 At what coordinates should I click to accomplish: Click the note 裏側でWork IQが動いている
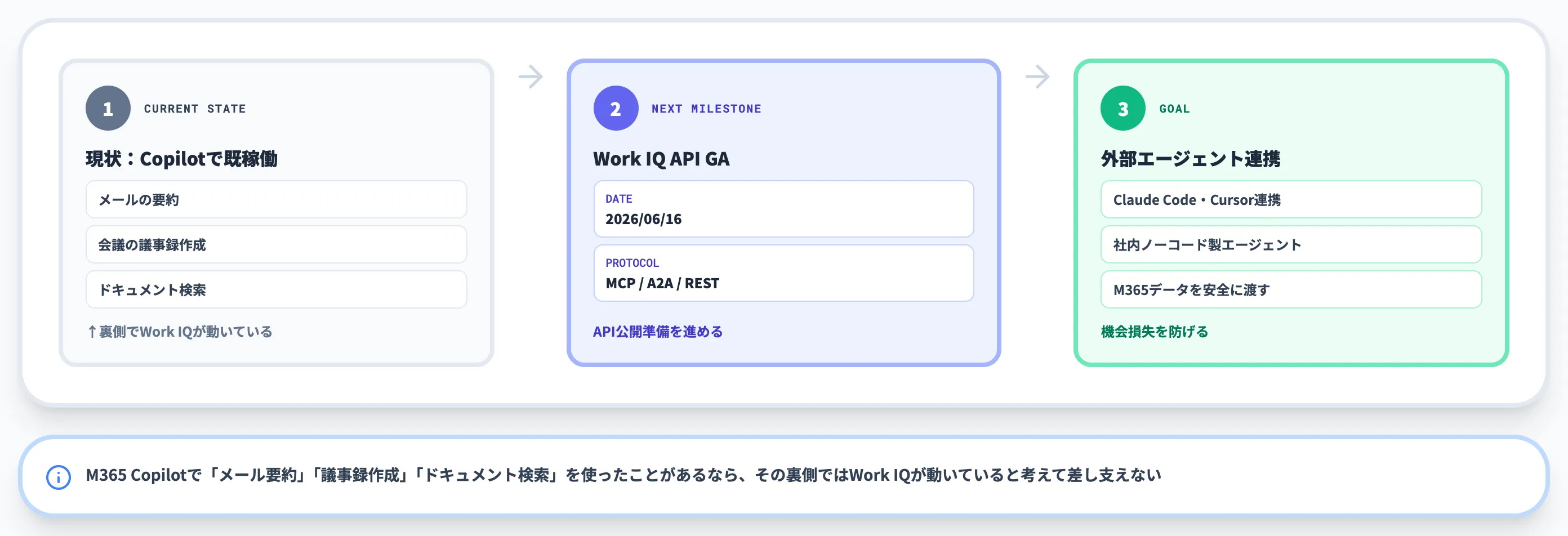pyautogui.click(x=180, y=332)
